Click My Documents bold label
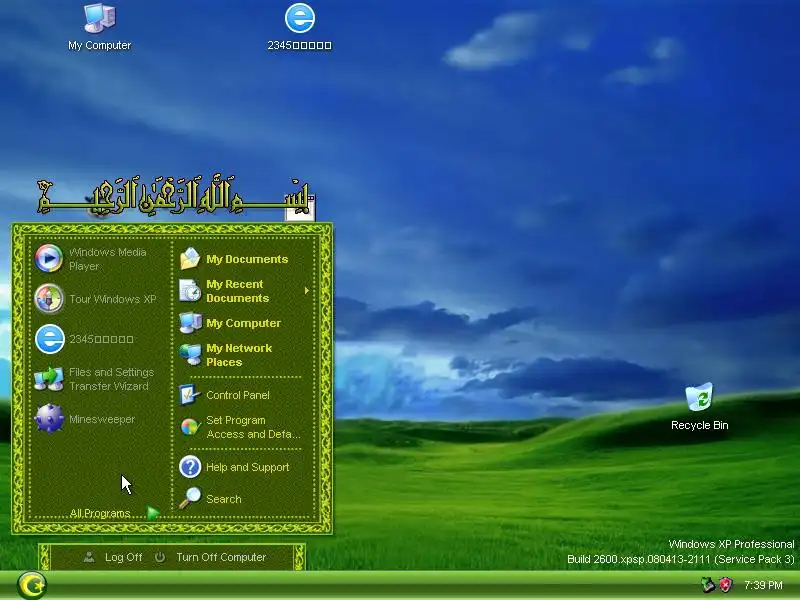 point(247,259)
